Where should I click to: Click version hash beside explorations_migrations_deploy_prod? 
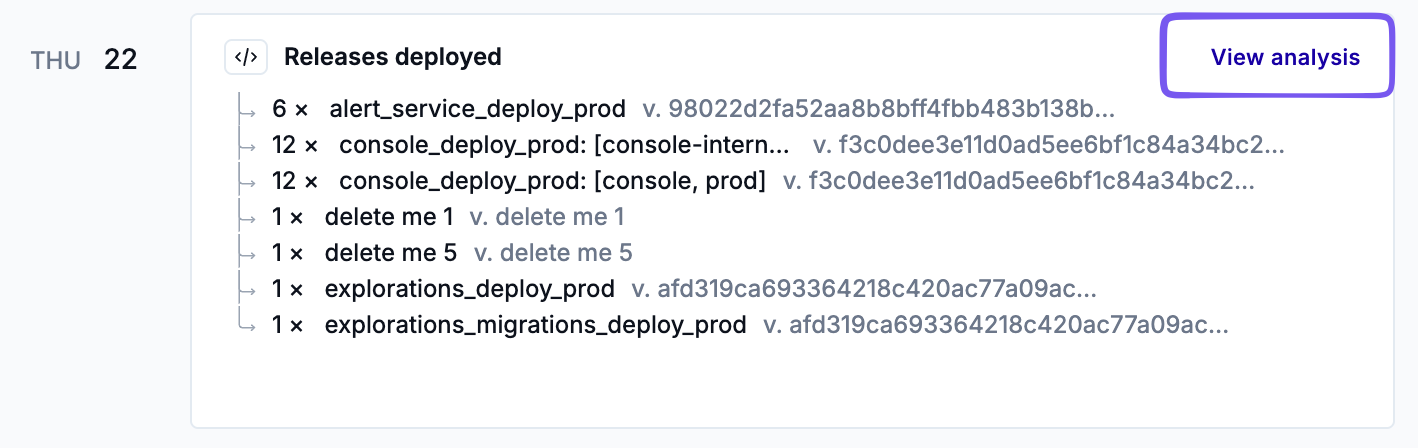[x=996, y=325]
